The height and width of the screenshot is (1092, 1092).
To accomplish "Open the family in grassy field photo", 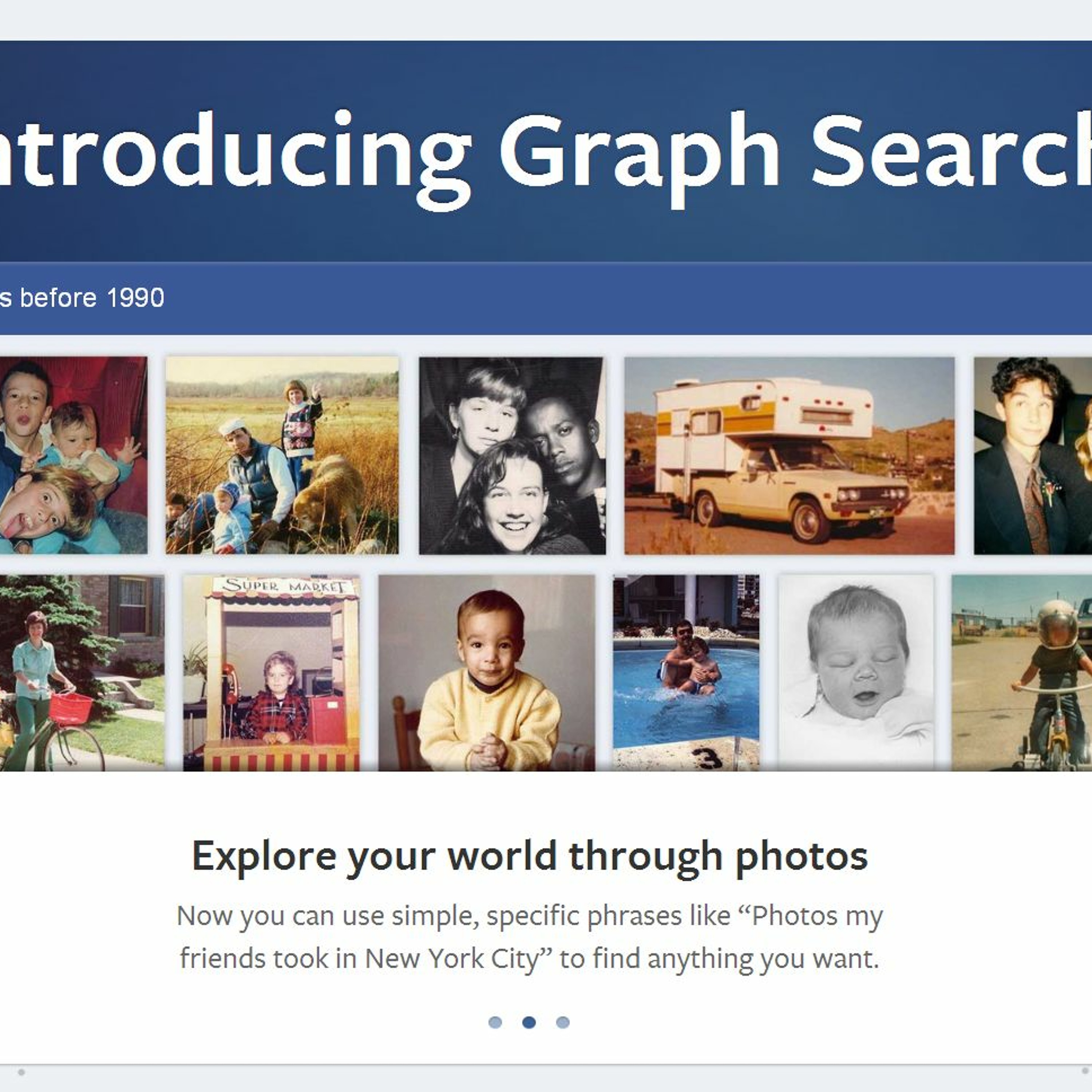I will click(282, 456).
